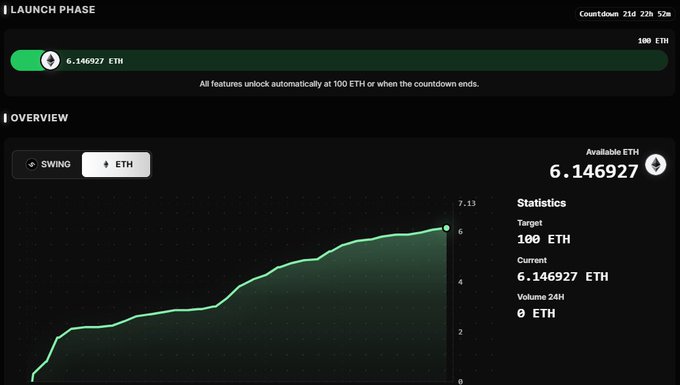680x385 pixels.
Task: Click the Countdown 21d 22h 52m badge
Action: coord(624,14)
